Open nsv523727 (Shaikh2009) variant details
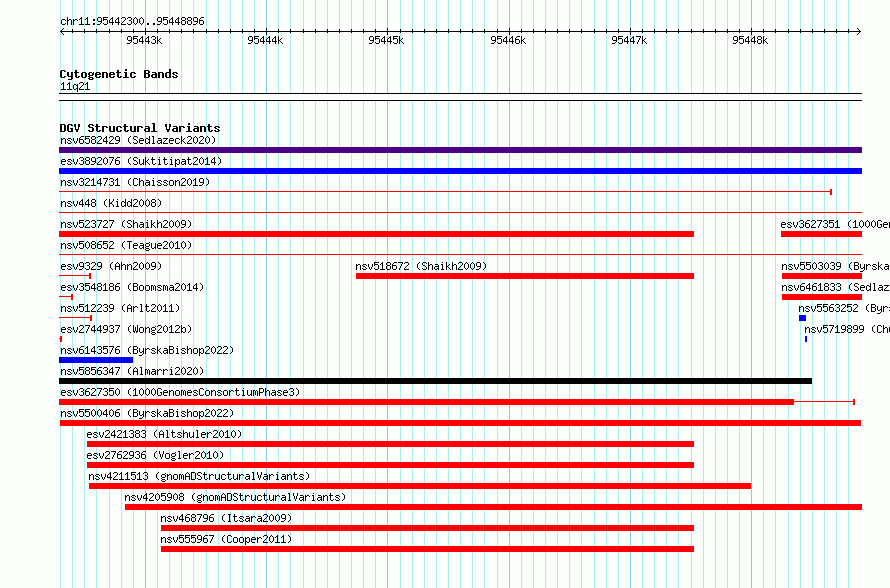The width and height of the screenshot is (890, 588). click(126, 224)
